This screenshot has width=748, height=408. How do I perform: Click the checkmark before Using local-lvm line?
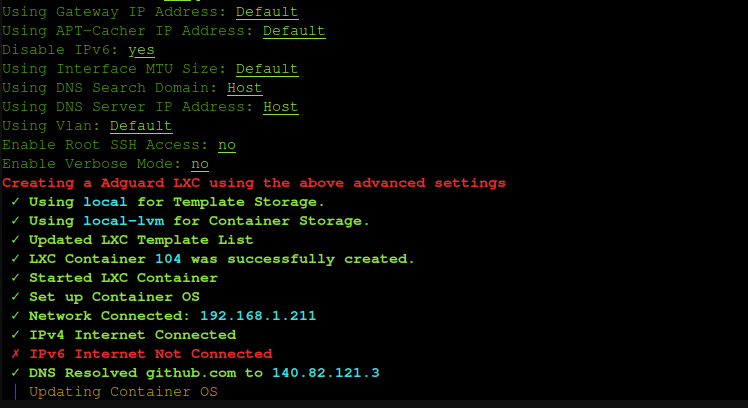coord(15,221)
